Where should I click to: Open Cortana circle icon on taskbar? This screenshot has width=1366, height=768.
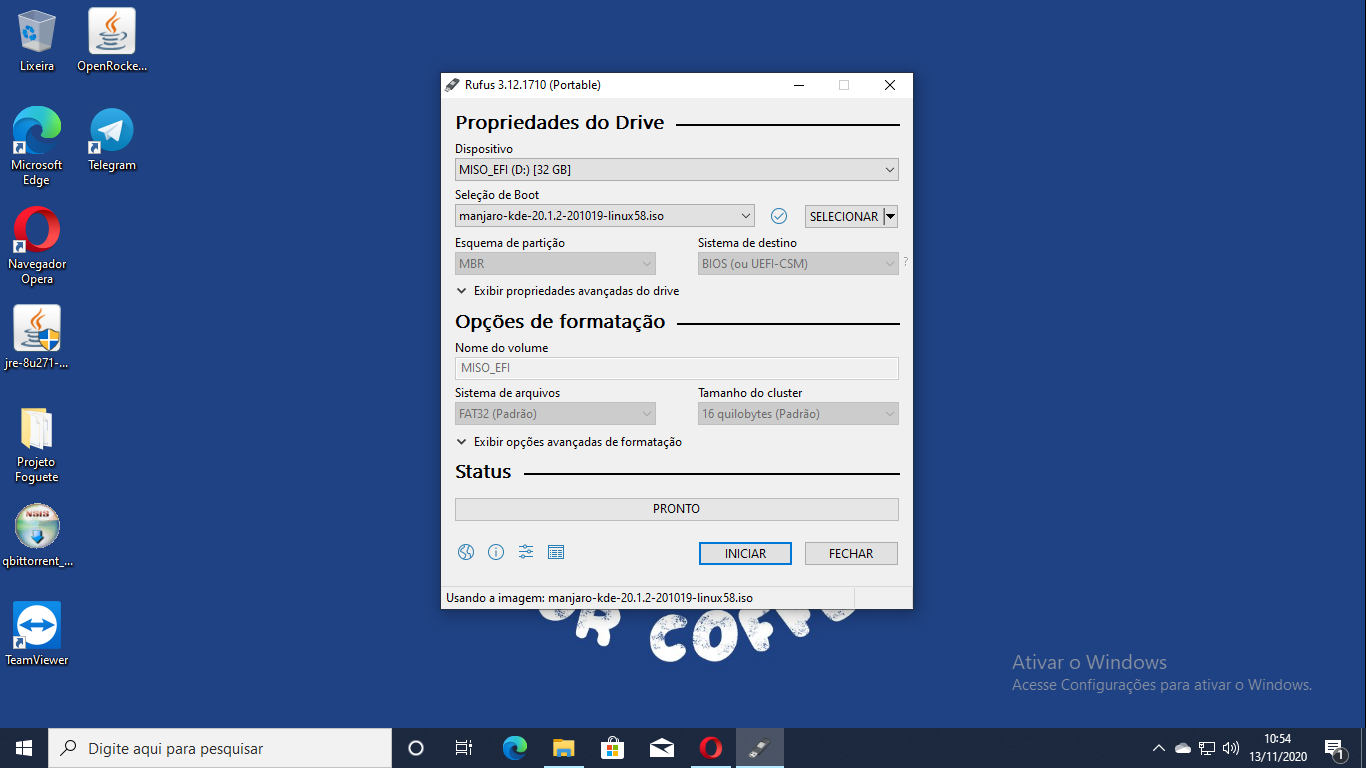[416, 748]
